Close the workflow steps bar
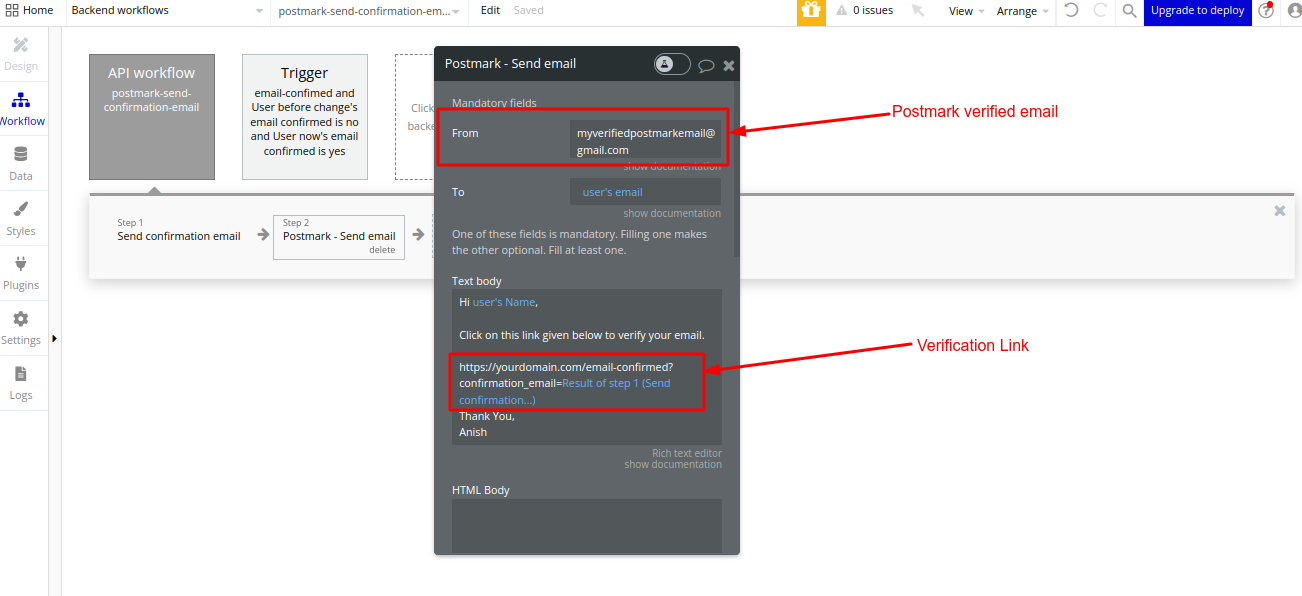 point(1279,211)
